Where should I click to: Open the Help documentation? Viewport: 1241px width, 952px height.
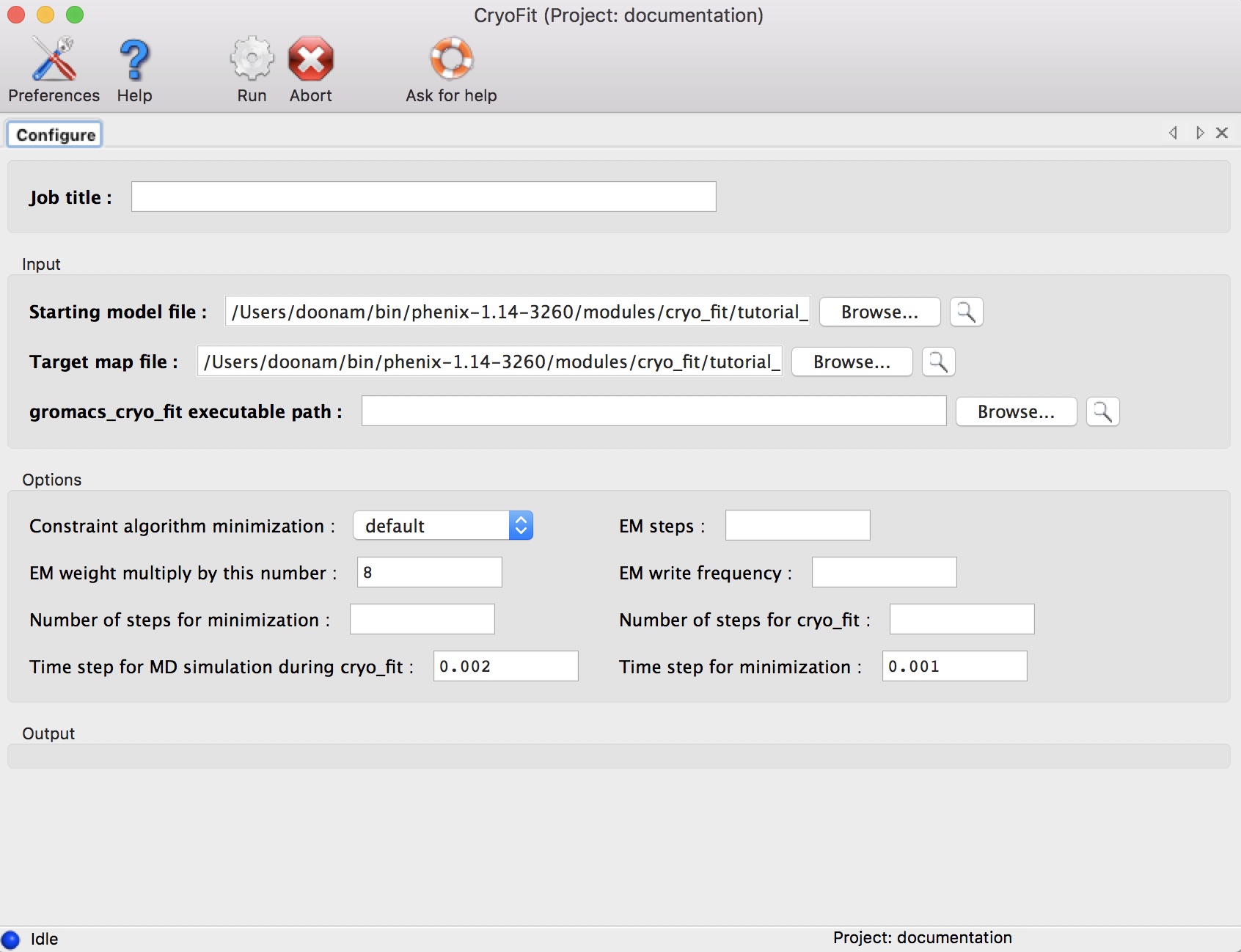coord(134,66)
